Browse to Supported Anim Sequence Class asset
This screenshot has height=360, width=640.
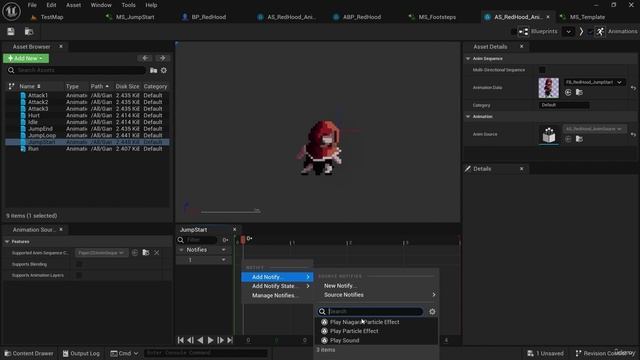click(146, 253)
